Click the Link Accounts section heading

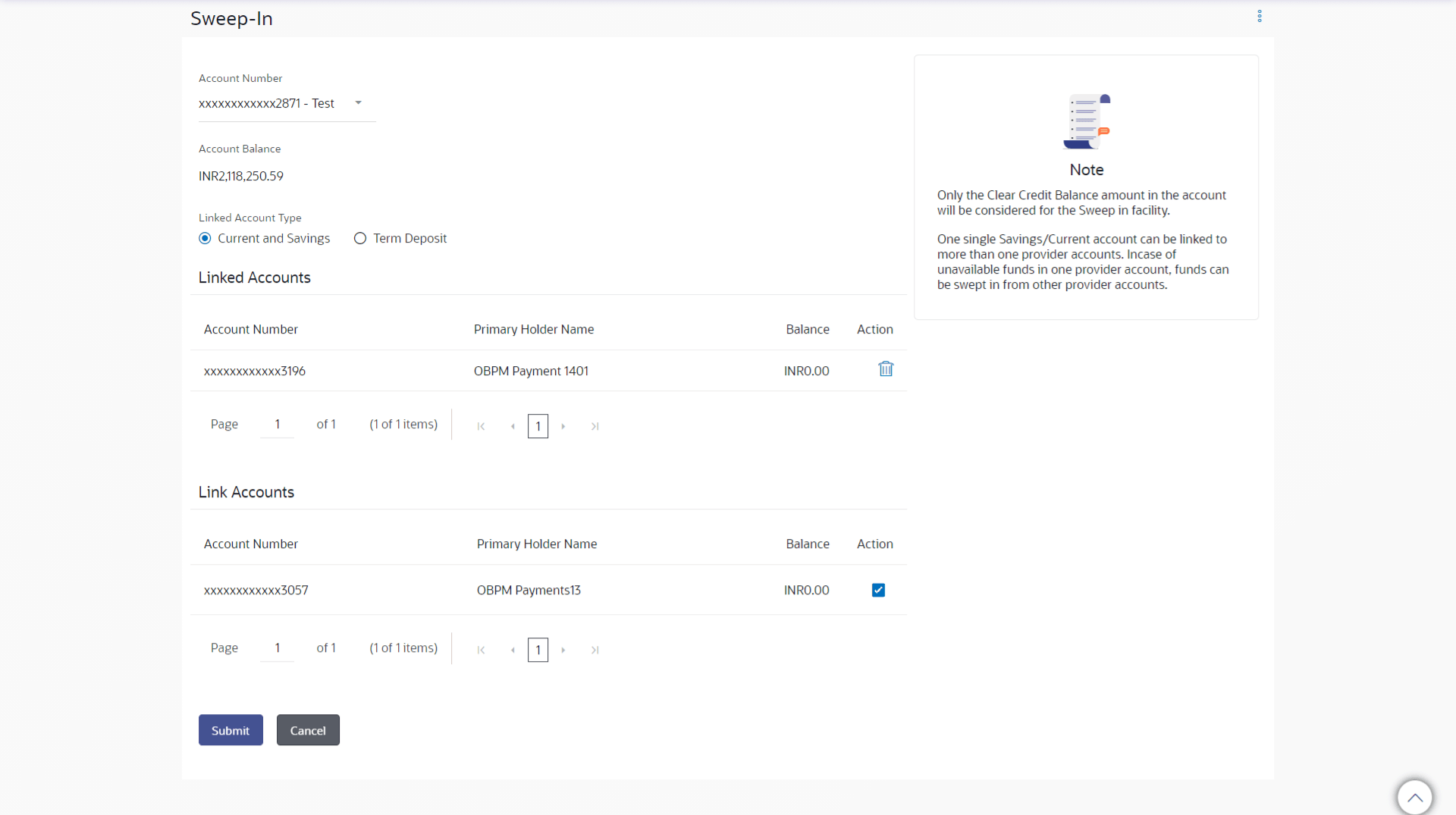tap(246, 492)
